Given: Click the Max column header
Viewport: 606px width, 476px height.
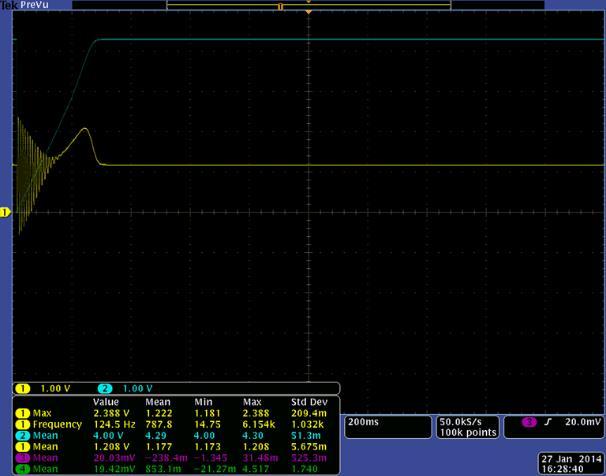Looking at the screenshot, I should pyautogui.click(x=252, y=402).
